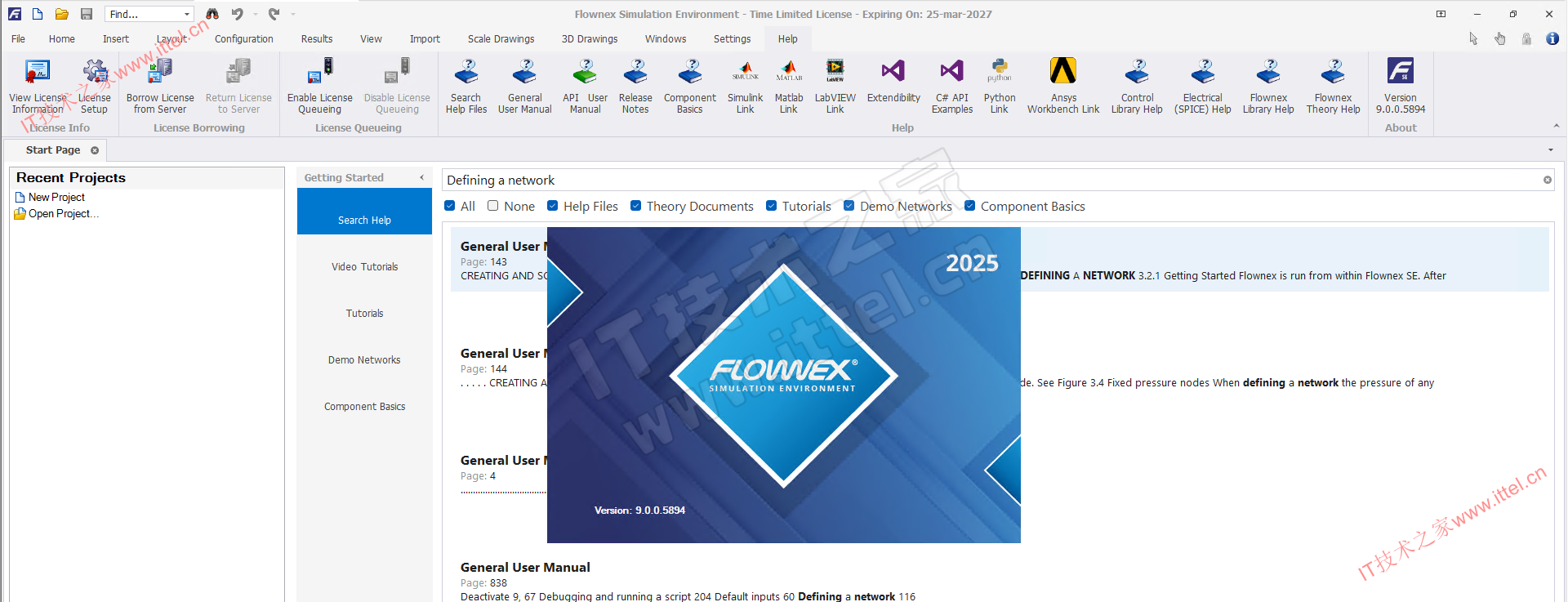Click the Flownex 2025 splash image
Viewport: 1568px width, 602px height.
[x=784, y=385]
